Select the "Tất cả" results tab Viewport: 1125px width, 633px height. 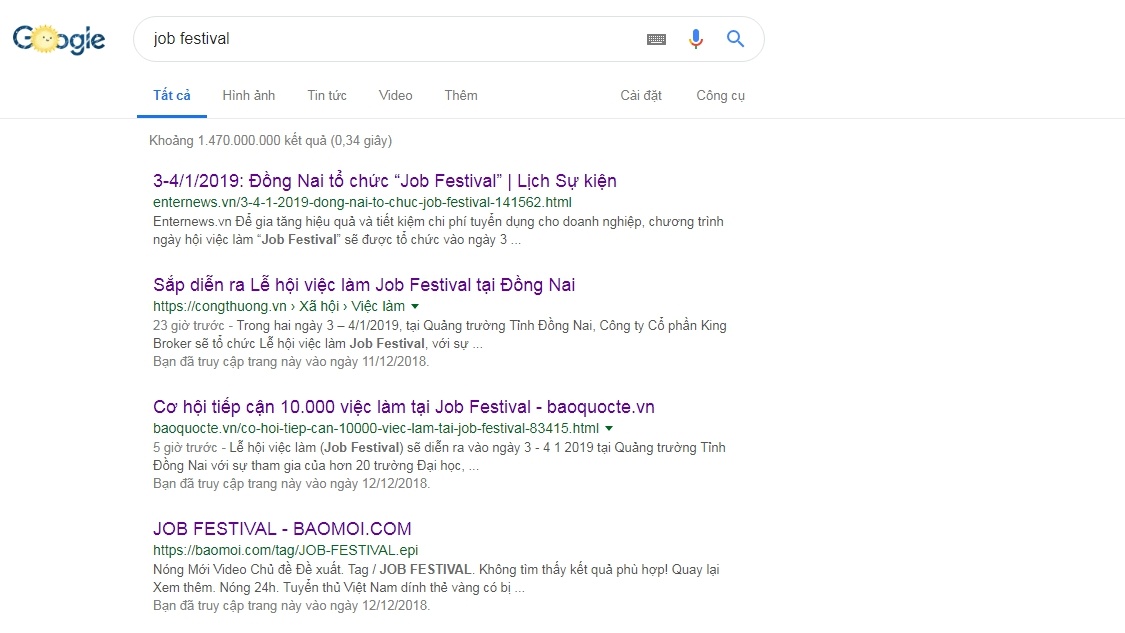click(x=171, y=95)
